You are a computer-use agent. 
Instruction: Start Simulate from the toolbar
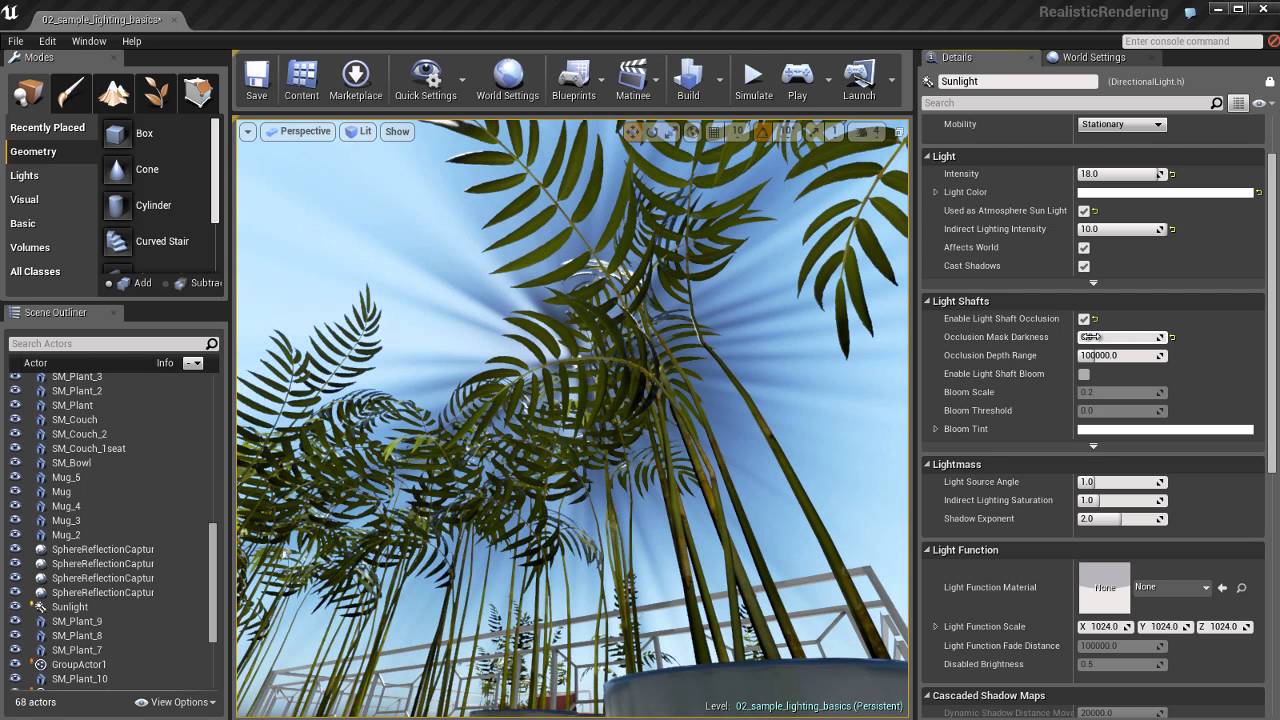[x=754, y=80]
